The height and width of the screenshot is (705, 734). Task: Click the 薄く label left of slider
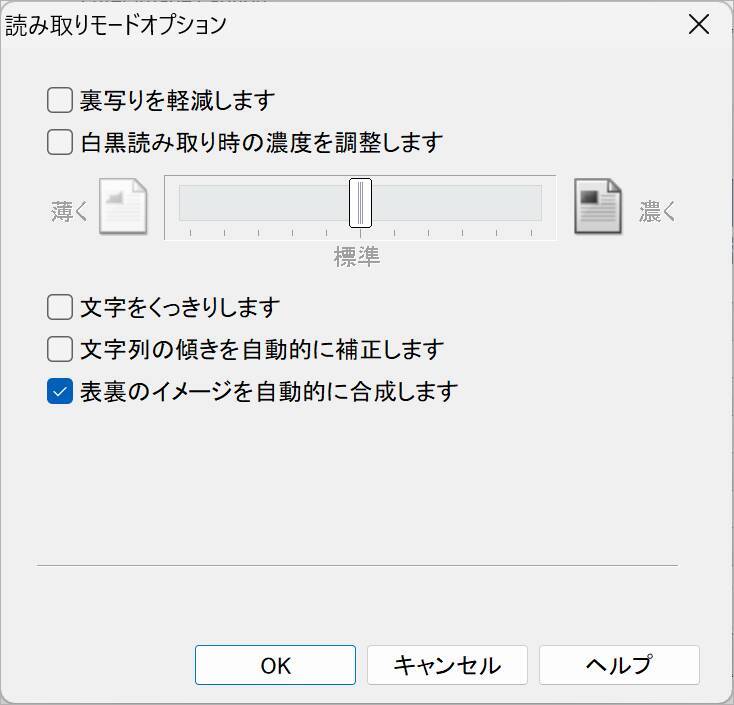[x=70, y=212]
